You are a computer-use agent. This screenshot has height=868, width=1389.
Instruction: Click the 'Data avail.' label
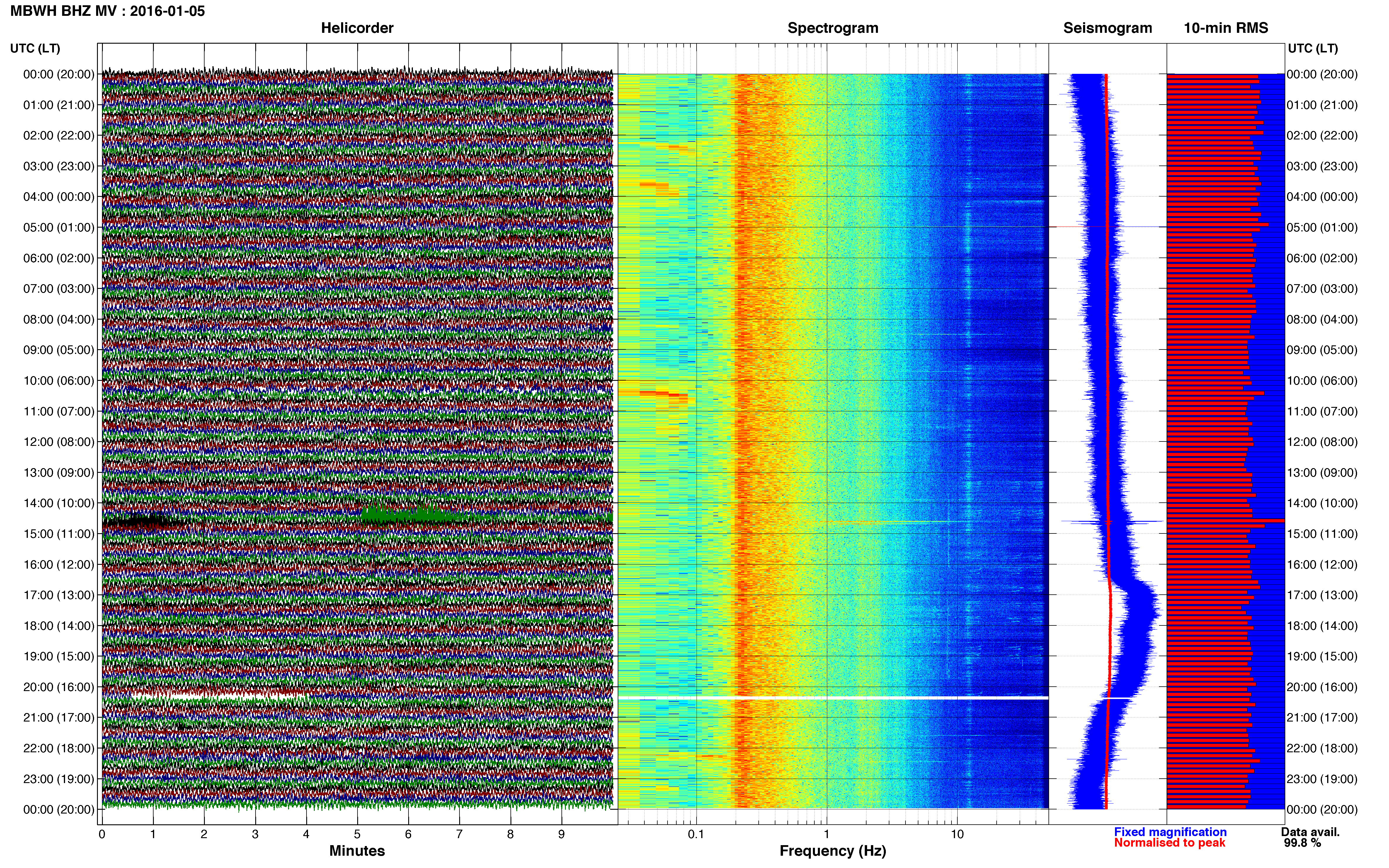coord(1310,832)
